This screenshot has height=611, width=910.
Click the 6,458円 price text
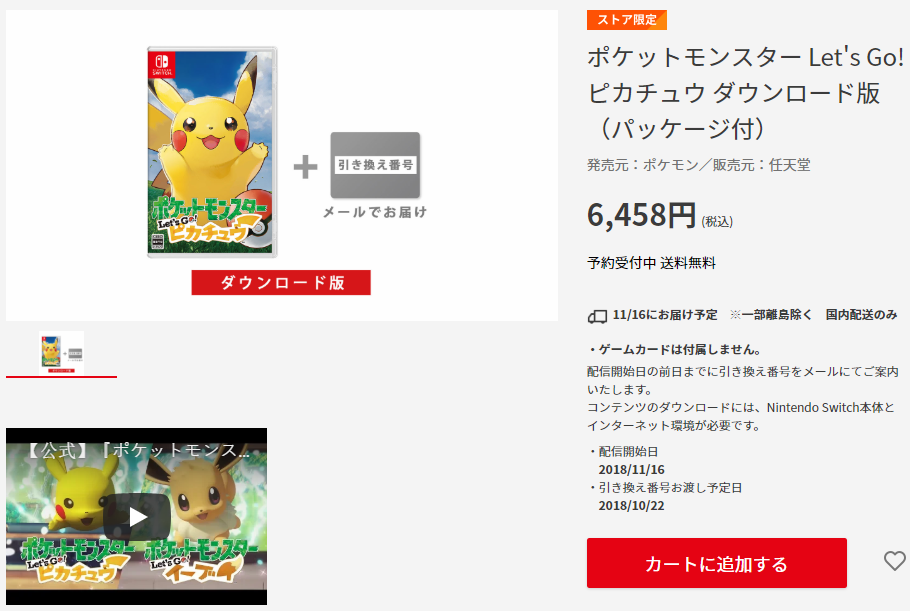coord(641,215)
